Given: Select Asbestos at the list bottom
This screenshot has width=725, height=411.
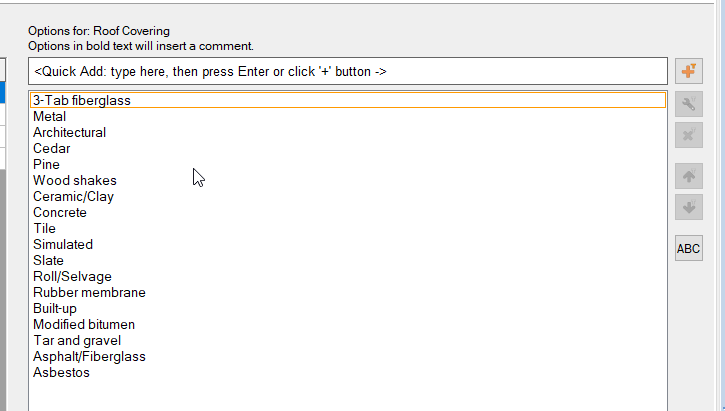Looking at the screenshot, I should coord(61,373).
